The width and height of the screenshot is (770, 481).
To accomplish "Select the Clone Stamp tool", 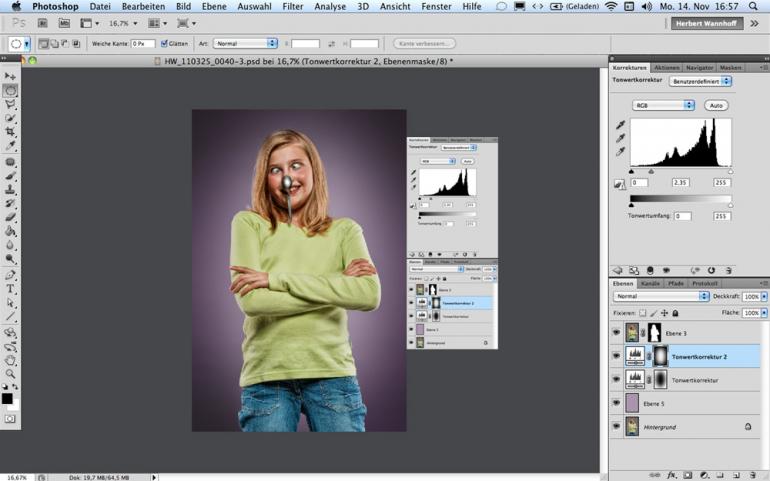I will click(10, 189).
